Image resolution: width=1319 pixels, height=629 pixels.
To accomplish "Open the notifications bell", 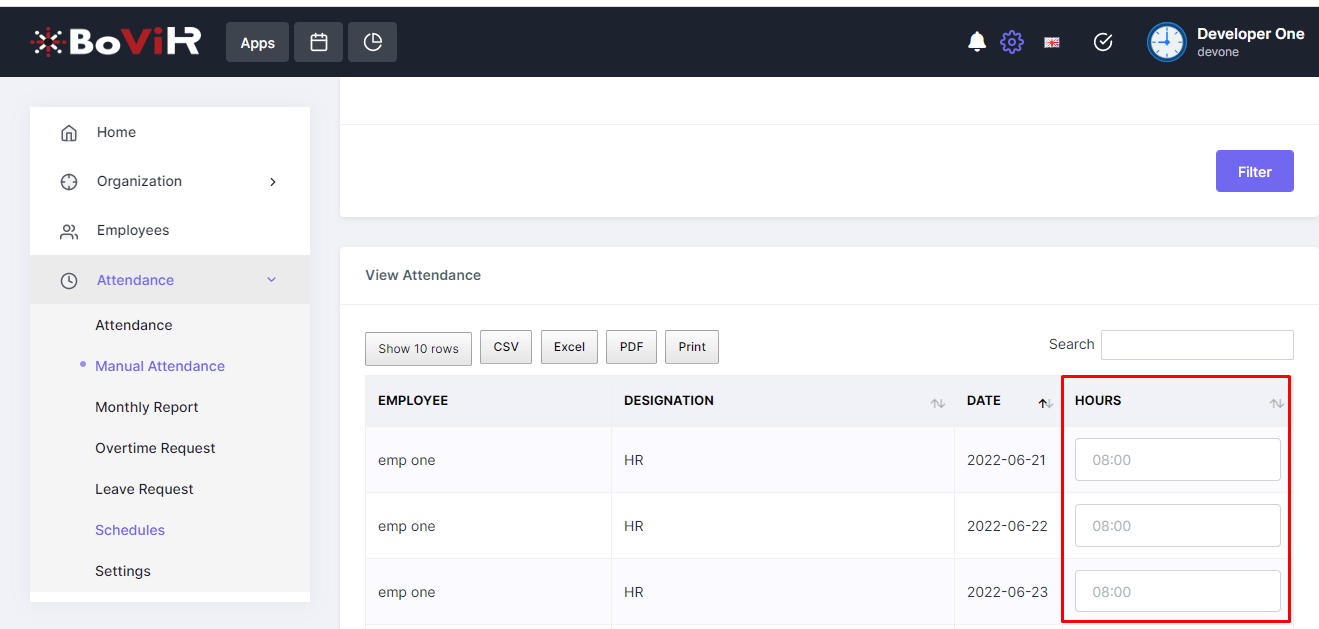I will 977,42.
